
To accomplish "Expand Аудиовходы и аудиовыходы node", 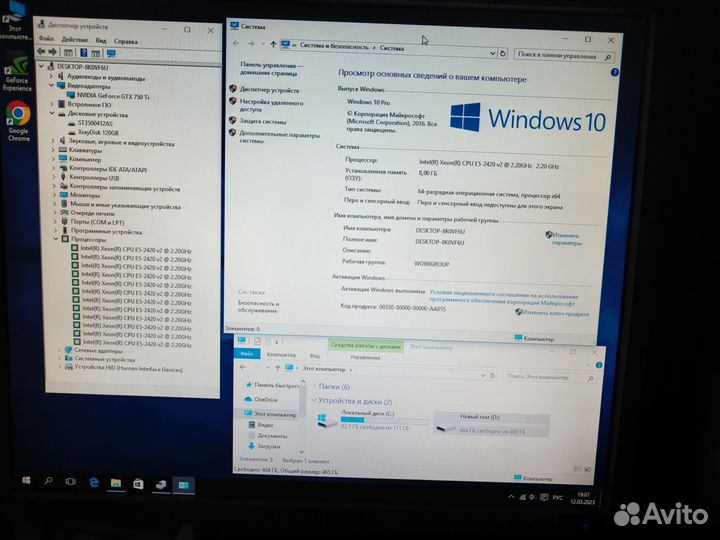I will click(x=51, y=76).
